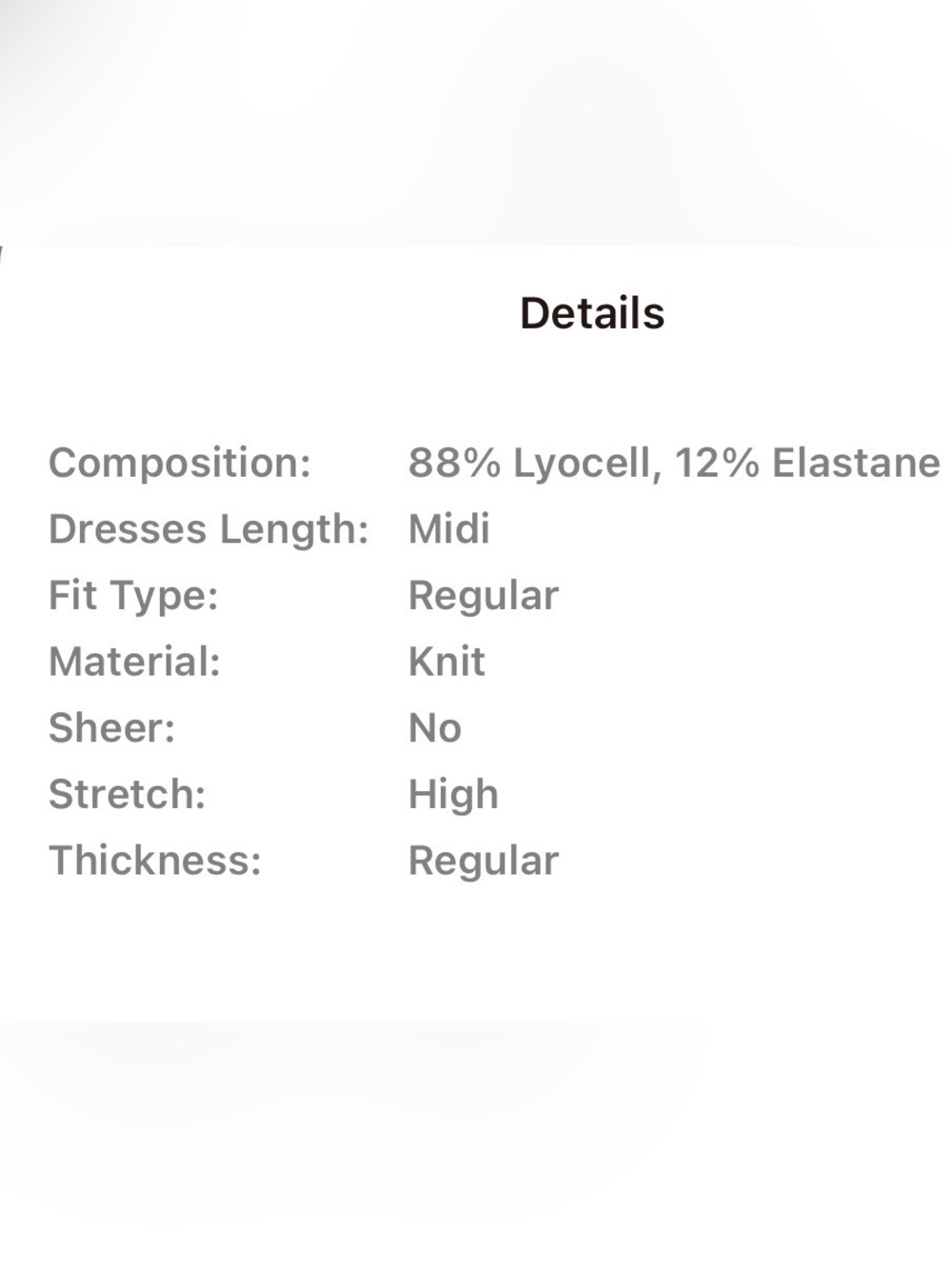This screenshot has width=952, height=1269.
Task: Select the Composition label
Action: click(x=180, y=464)
